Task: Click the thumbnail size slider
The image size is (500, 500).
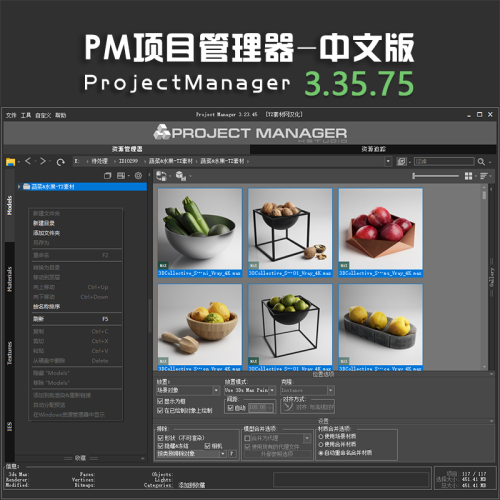Action: click(x=435, y=176)
